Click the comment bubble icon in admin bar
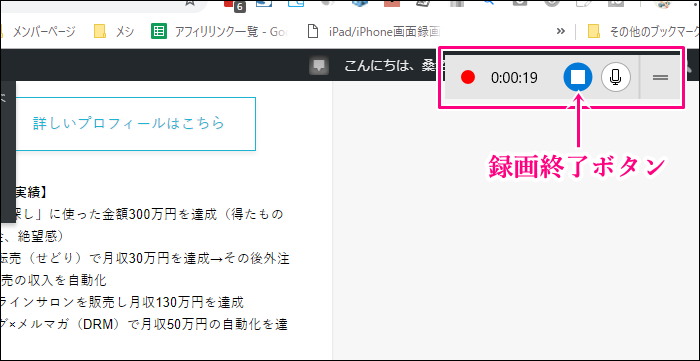Image resolution: width=700 pixels, height=361 pixels. (x=318, y=66)
